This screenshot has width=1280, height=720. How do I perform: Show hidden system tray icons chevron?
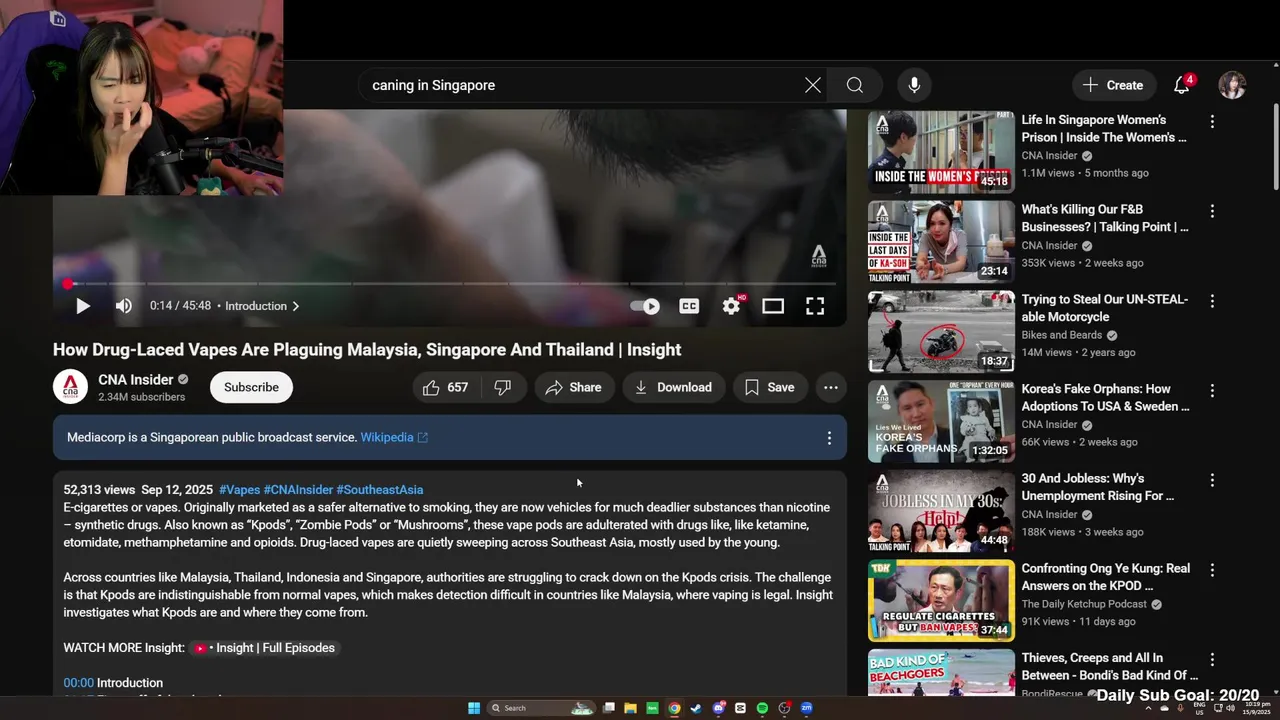1148,708
